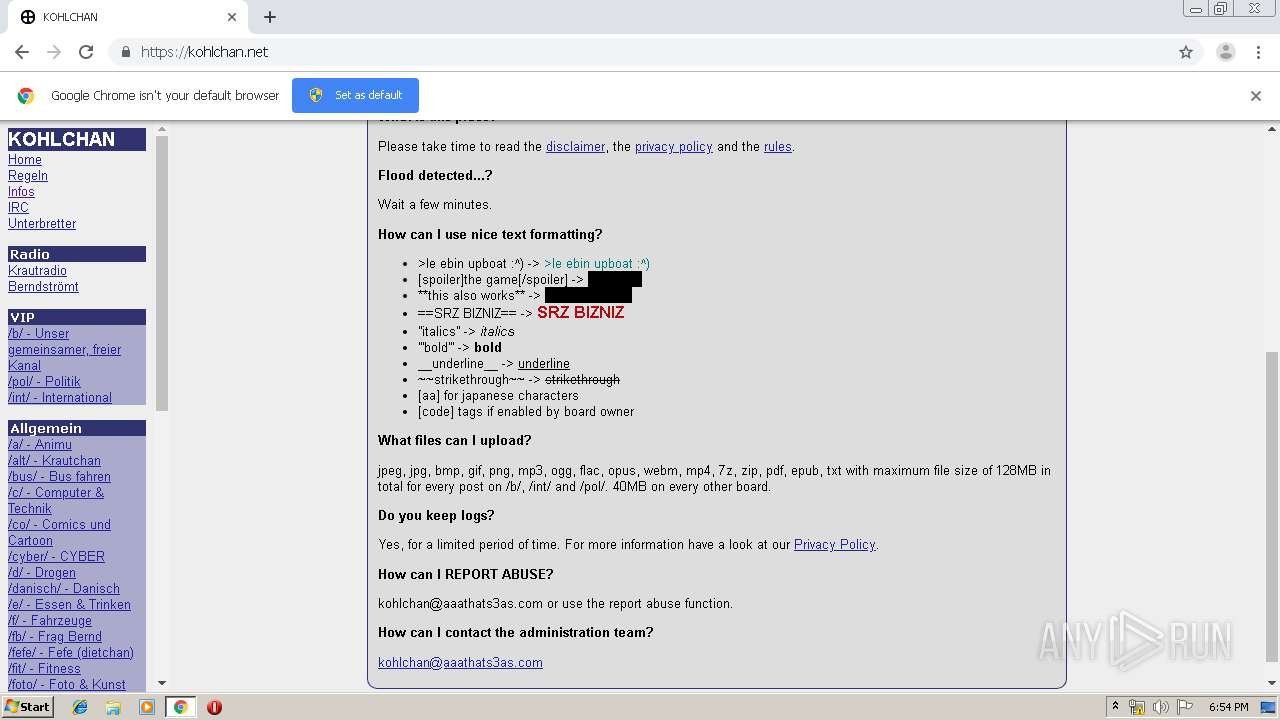The height and width of the screenshot is (720, 1280).
Task: Open the /a/ - Animu board
Action: tap(40, 444)
